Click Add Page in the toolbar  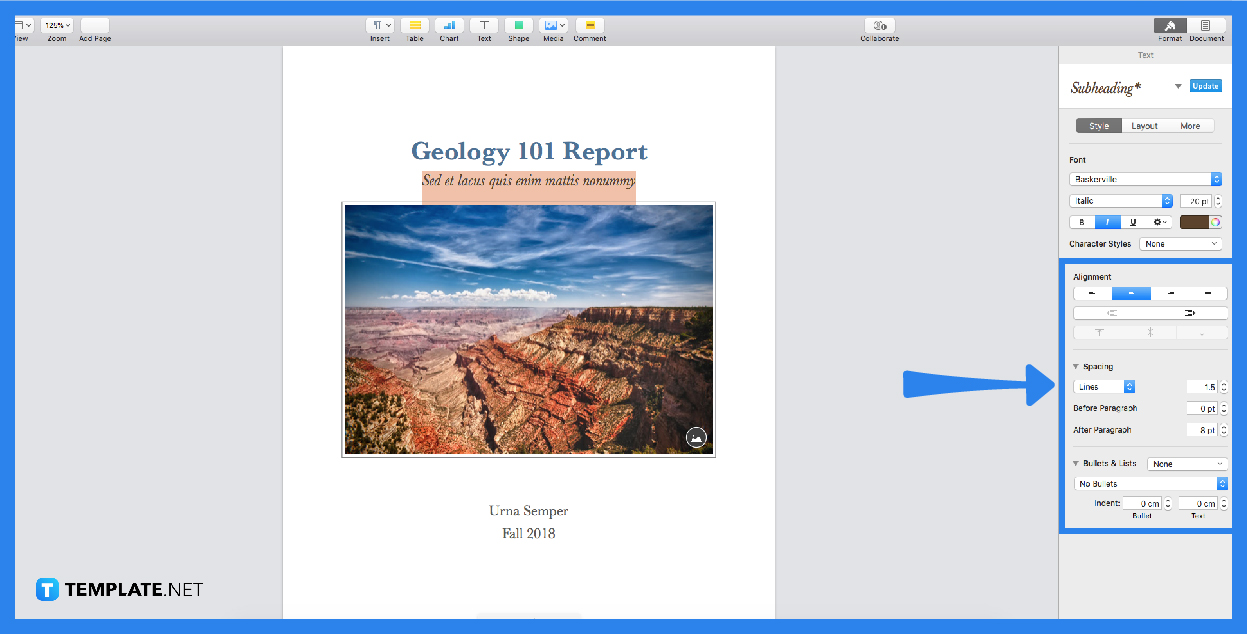pos(94,27)
